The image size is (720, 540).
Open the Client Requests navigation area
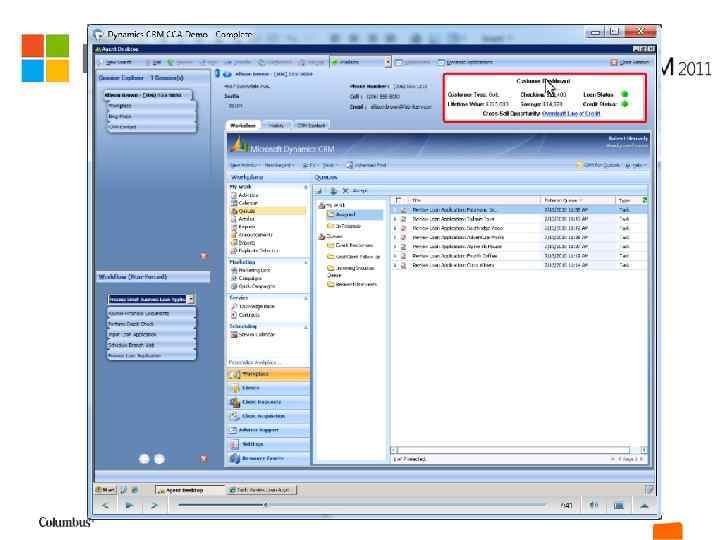pyautogui.click(x=268, y=402)
